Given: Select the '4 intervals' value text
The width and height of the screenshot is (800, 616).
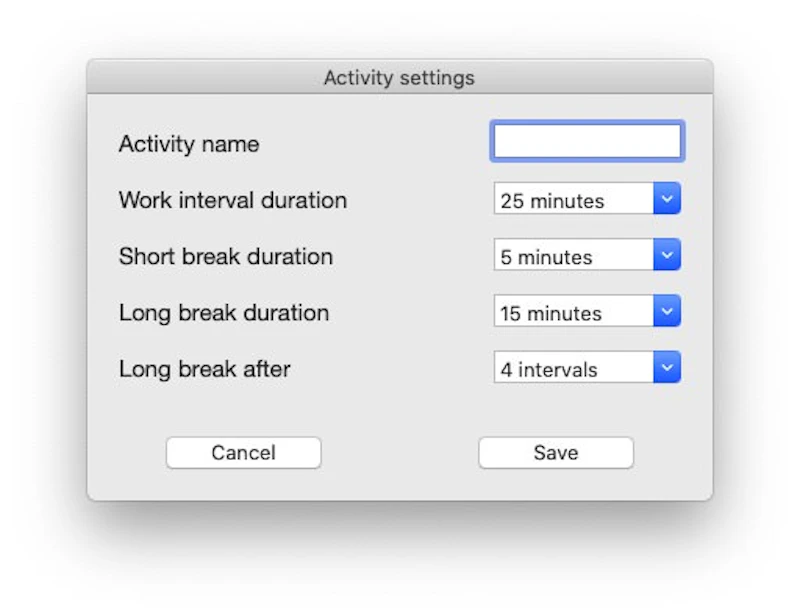Looking at the screenshot, I should (549, 370).
